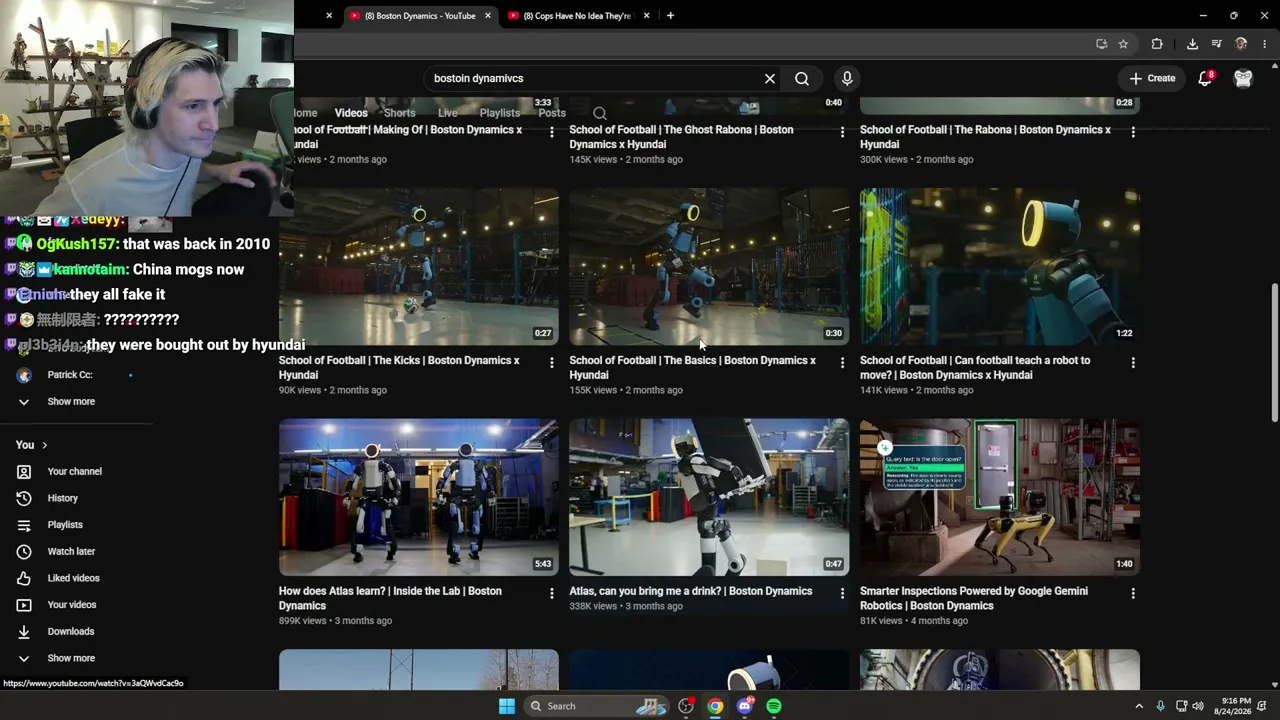The height and width of the screenshot is (720, 1280).
Task: Click the Windows taskbar search box
Action: point(596,706)
